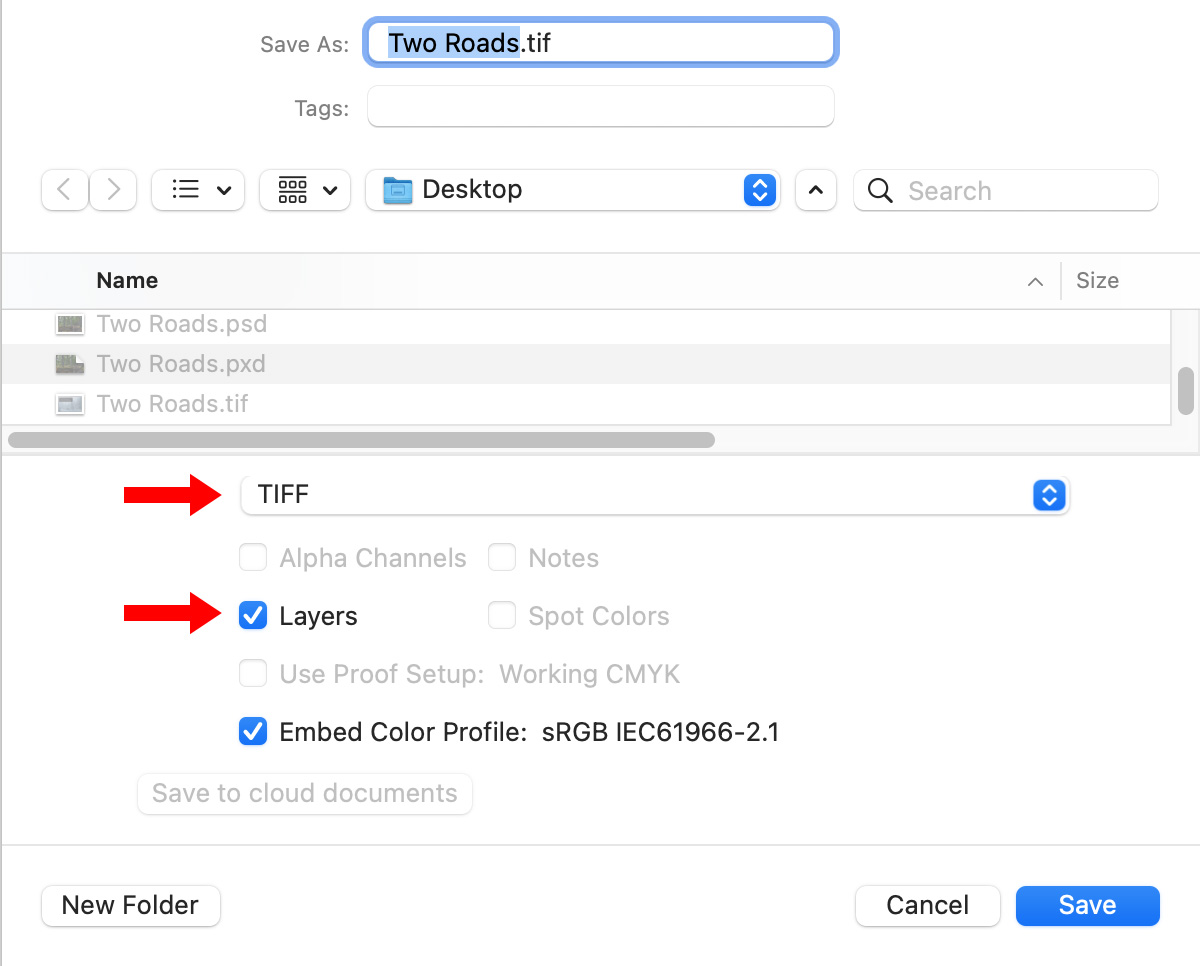1200x966 pixels.
Task: Click the search magnifying glass icon
Action: pyautogui.click(x=880, y=190)
